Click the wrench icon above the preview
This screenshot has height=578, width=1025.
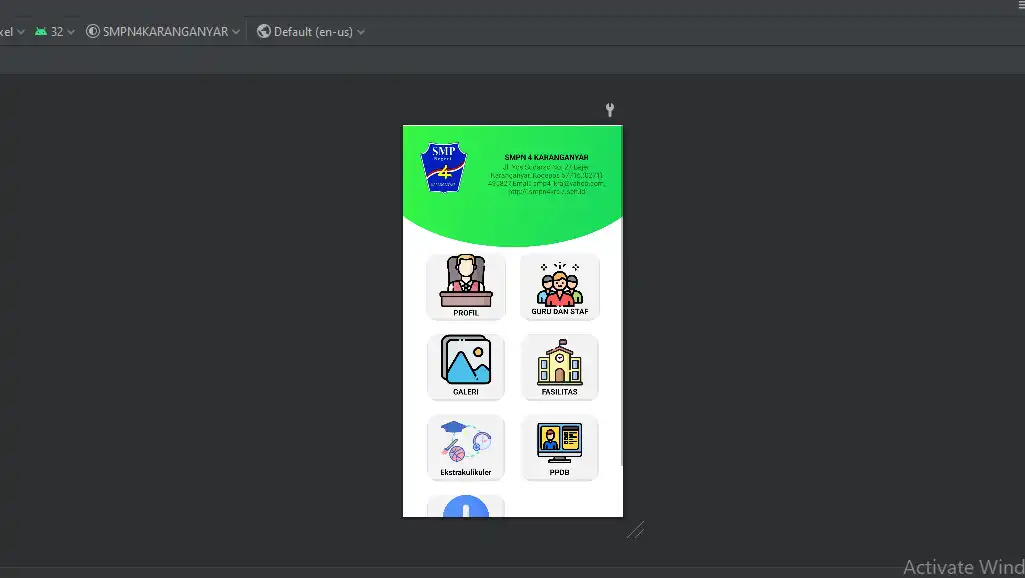pos(610,110)
